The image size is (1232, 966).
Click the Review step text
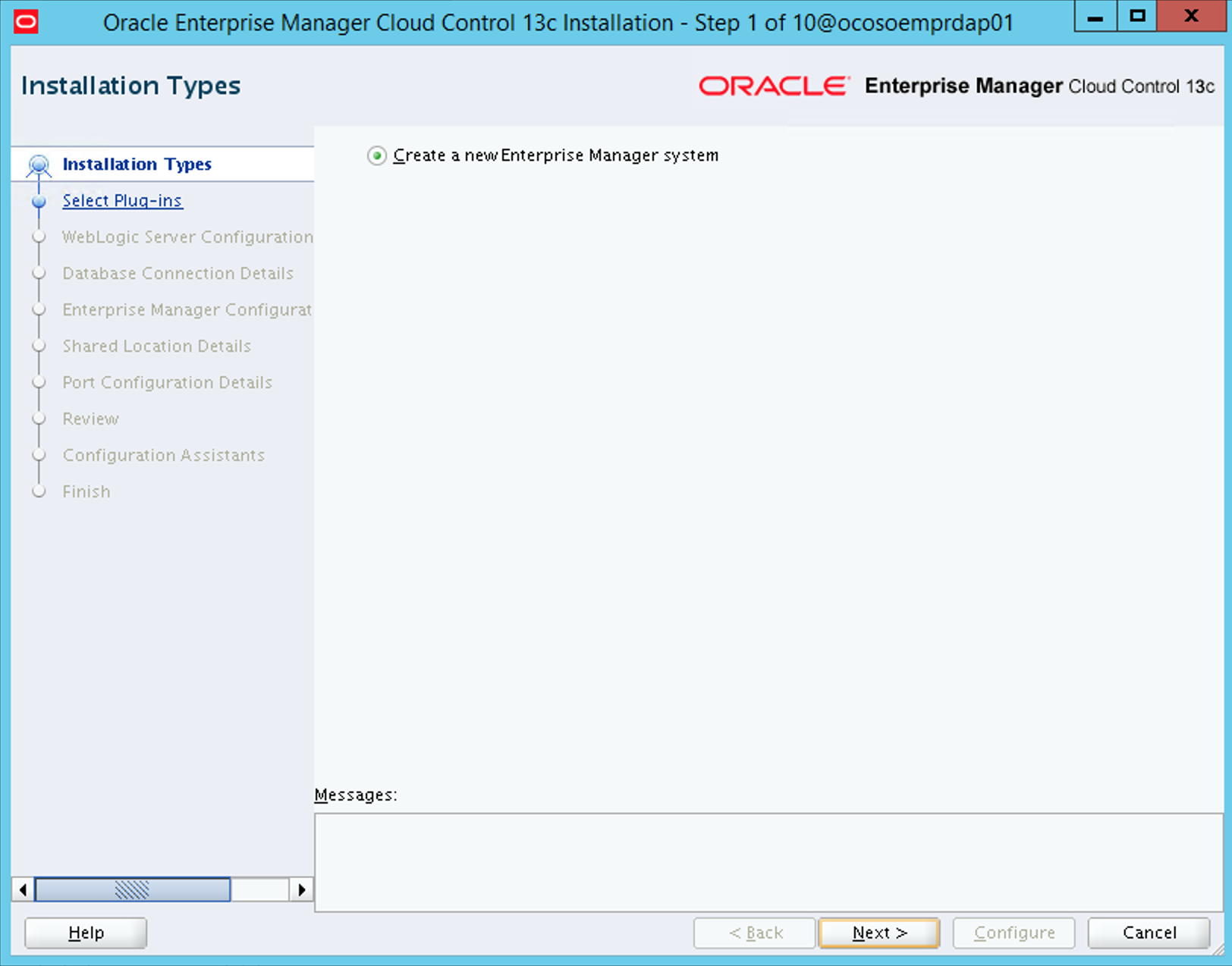[x=90, y=419]
